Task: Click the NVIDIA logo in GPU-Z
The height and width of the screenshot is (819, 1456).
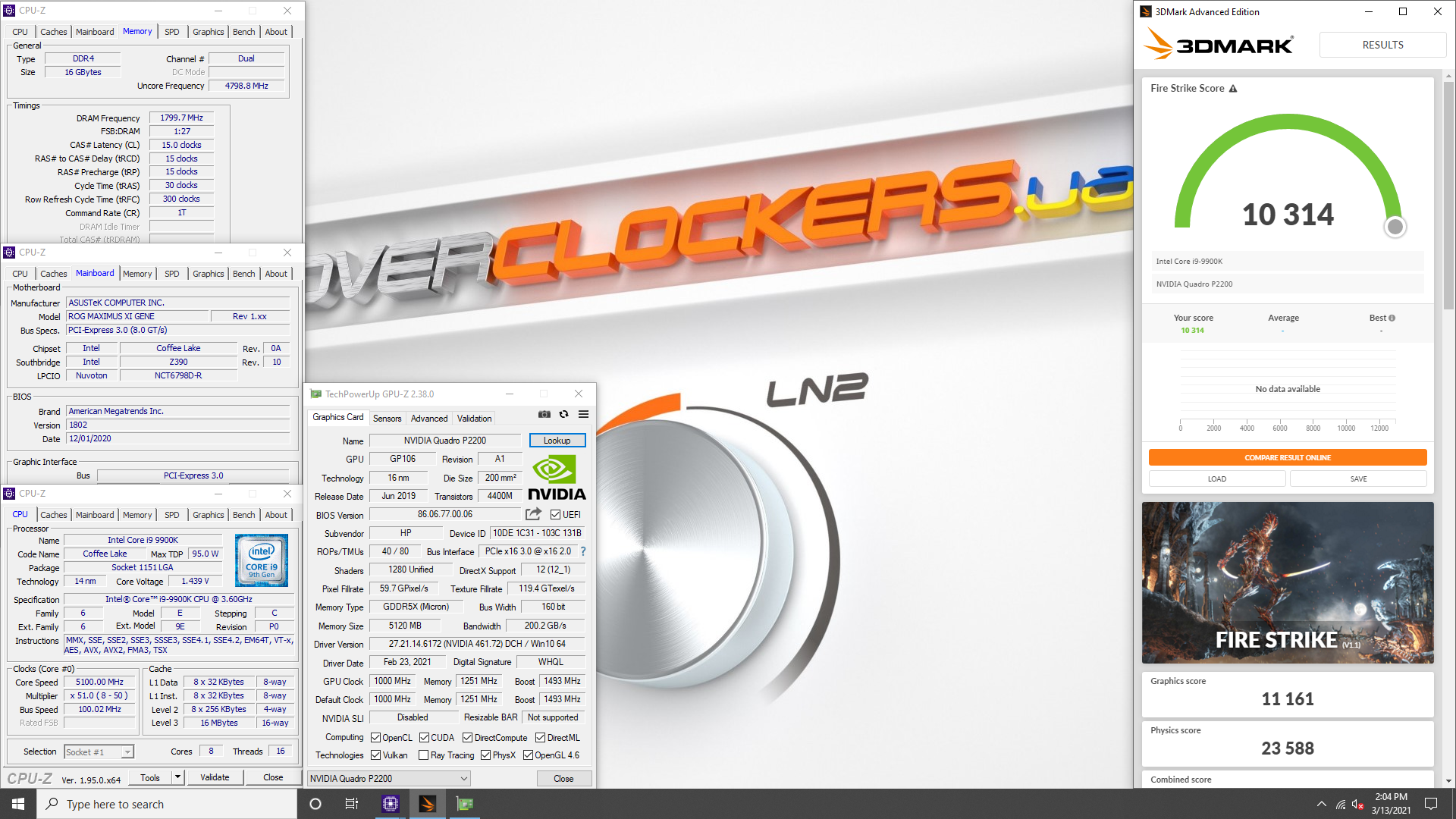Action: 557,478
